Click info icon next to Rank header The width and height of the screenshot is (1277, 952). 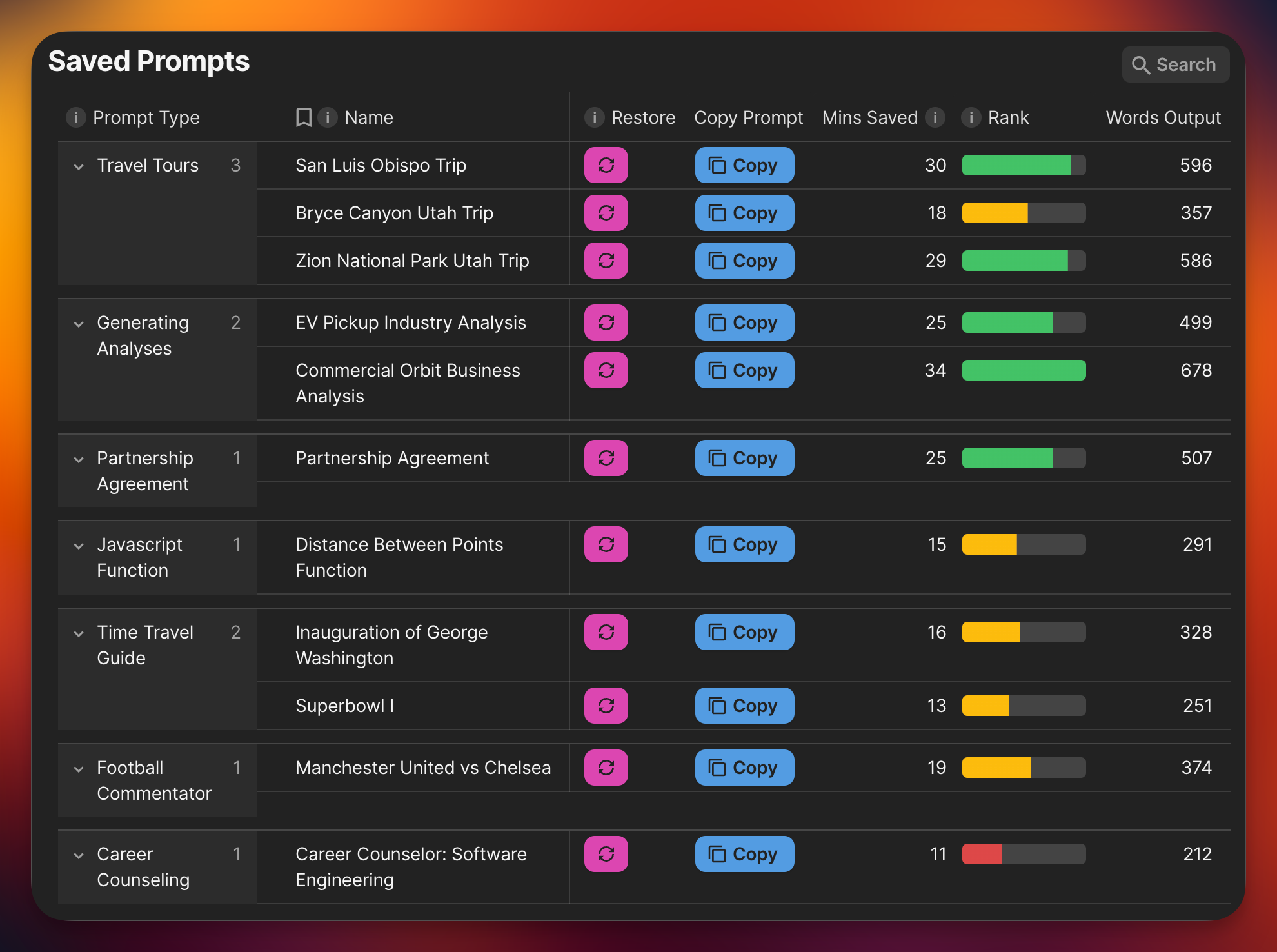pyautogui.click(x=971, y=117)
